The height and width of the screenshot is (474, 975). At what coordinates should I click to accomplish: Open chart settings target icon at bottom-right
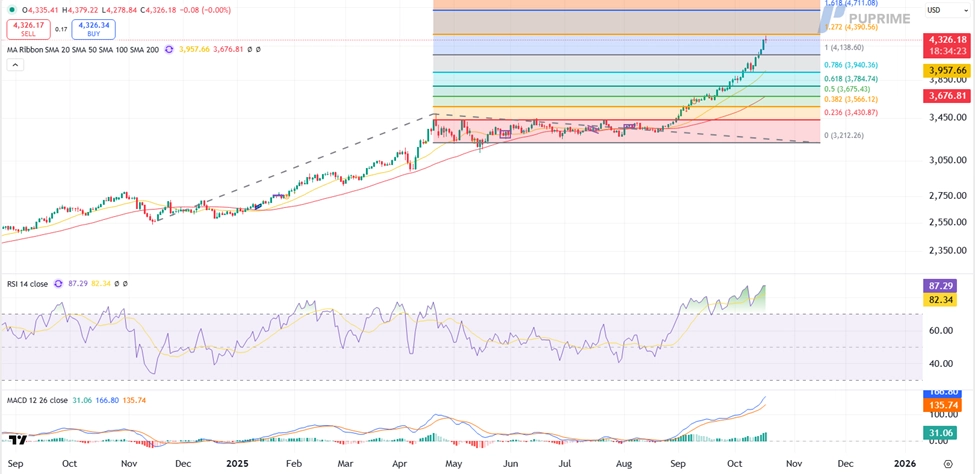coord(947,464)
